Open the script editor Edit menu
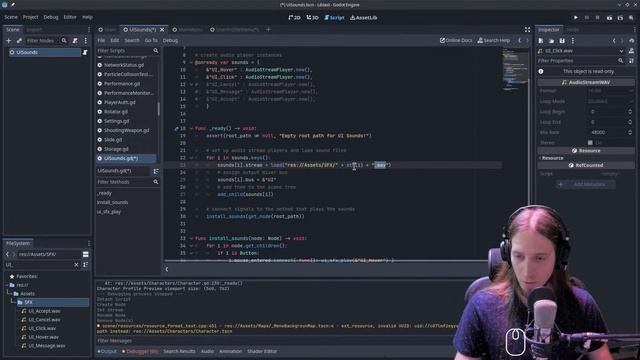 pos(115,40)
